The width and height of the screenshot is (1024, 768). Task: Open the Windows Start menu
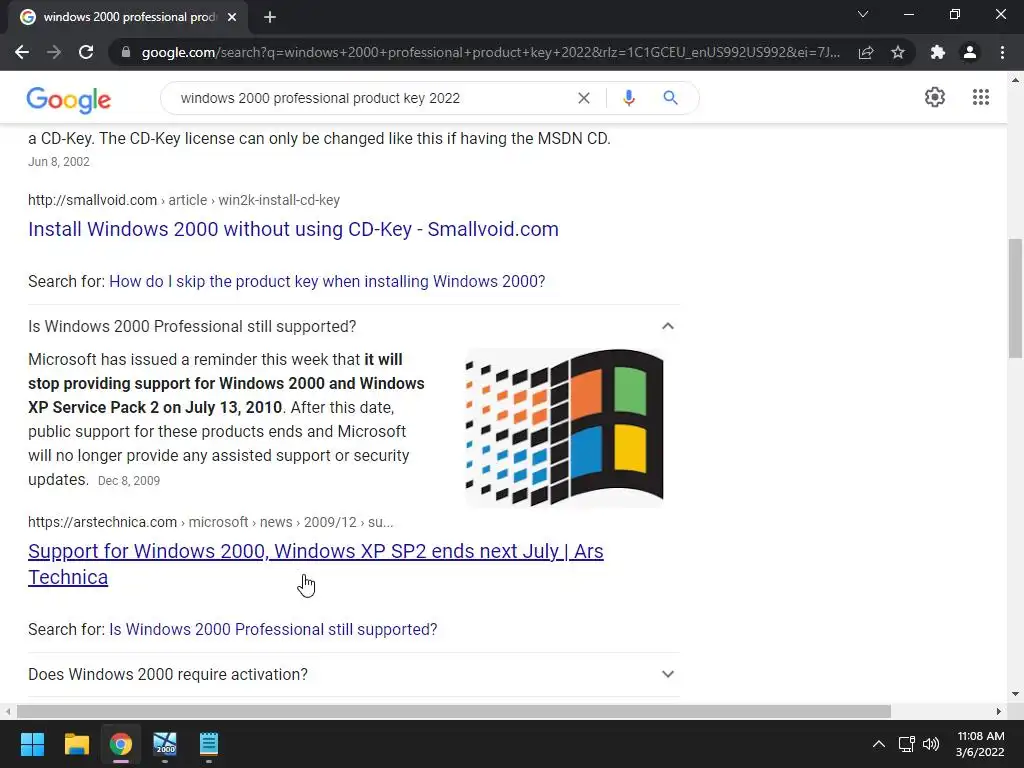click(x=32, y=744)
